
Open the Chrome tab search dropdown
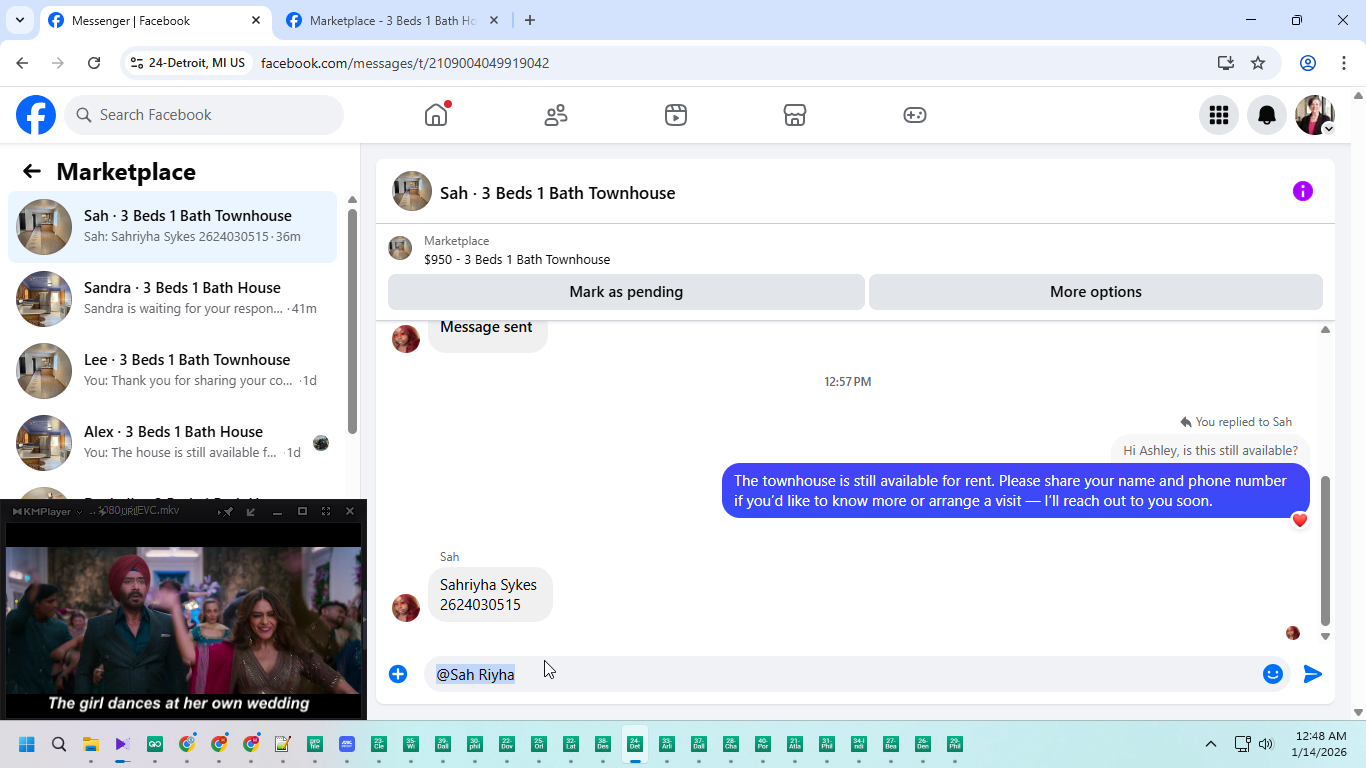(19, 20)
